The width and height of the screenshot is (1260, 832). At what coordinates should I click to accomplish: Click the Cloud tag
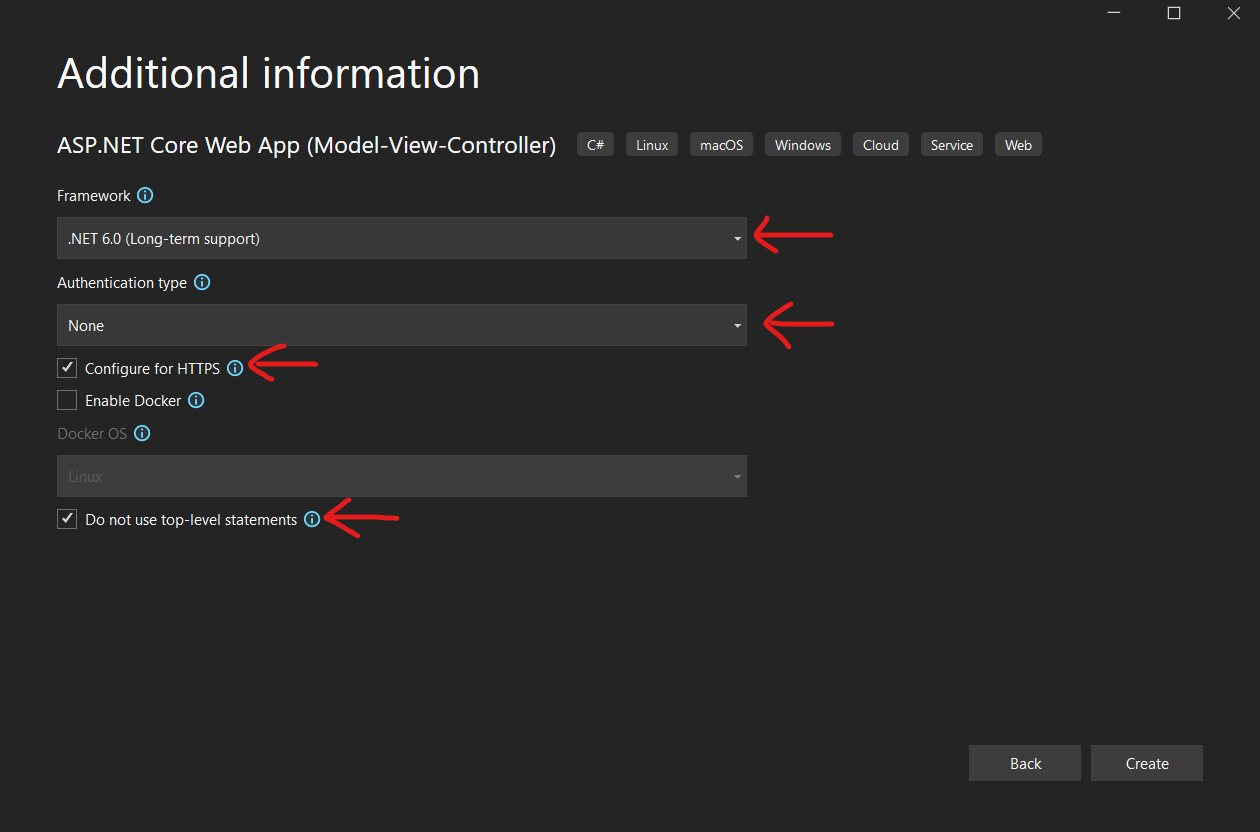tap(880, 144)
